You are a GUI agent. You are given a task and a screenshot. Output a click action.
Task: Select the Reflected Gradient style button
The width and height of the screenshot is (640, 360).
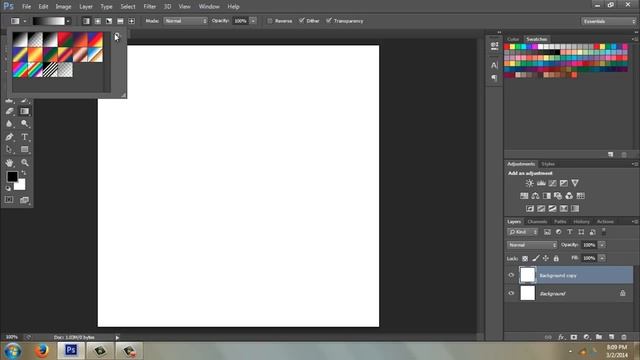pos(120,21)
